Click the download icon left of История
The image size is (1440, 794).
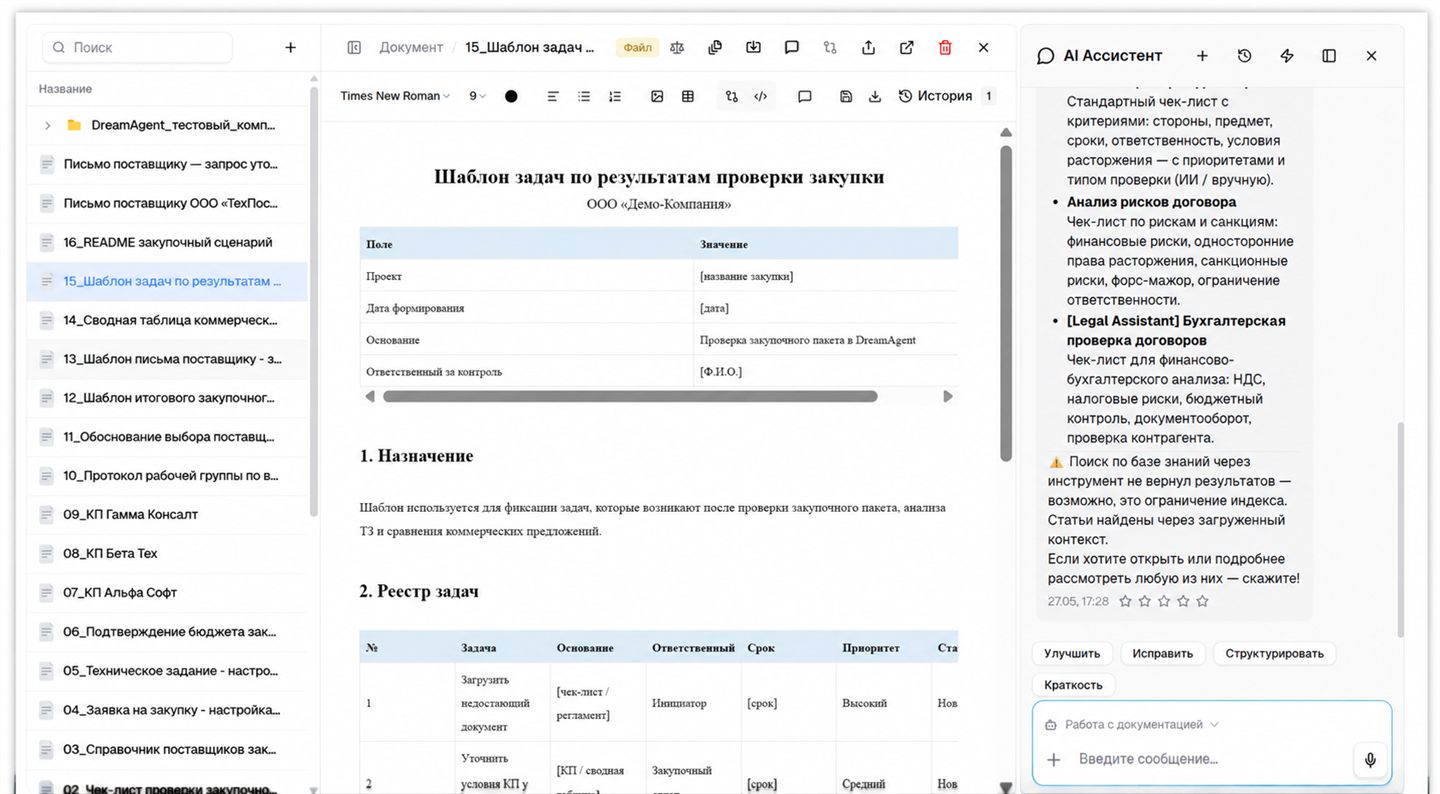(x=875, y=96)
